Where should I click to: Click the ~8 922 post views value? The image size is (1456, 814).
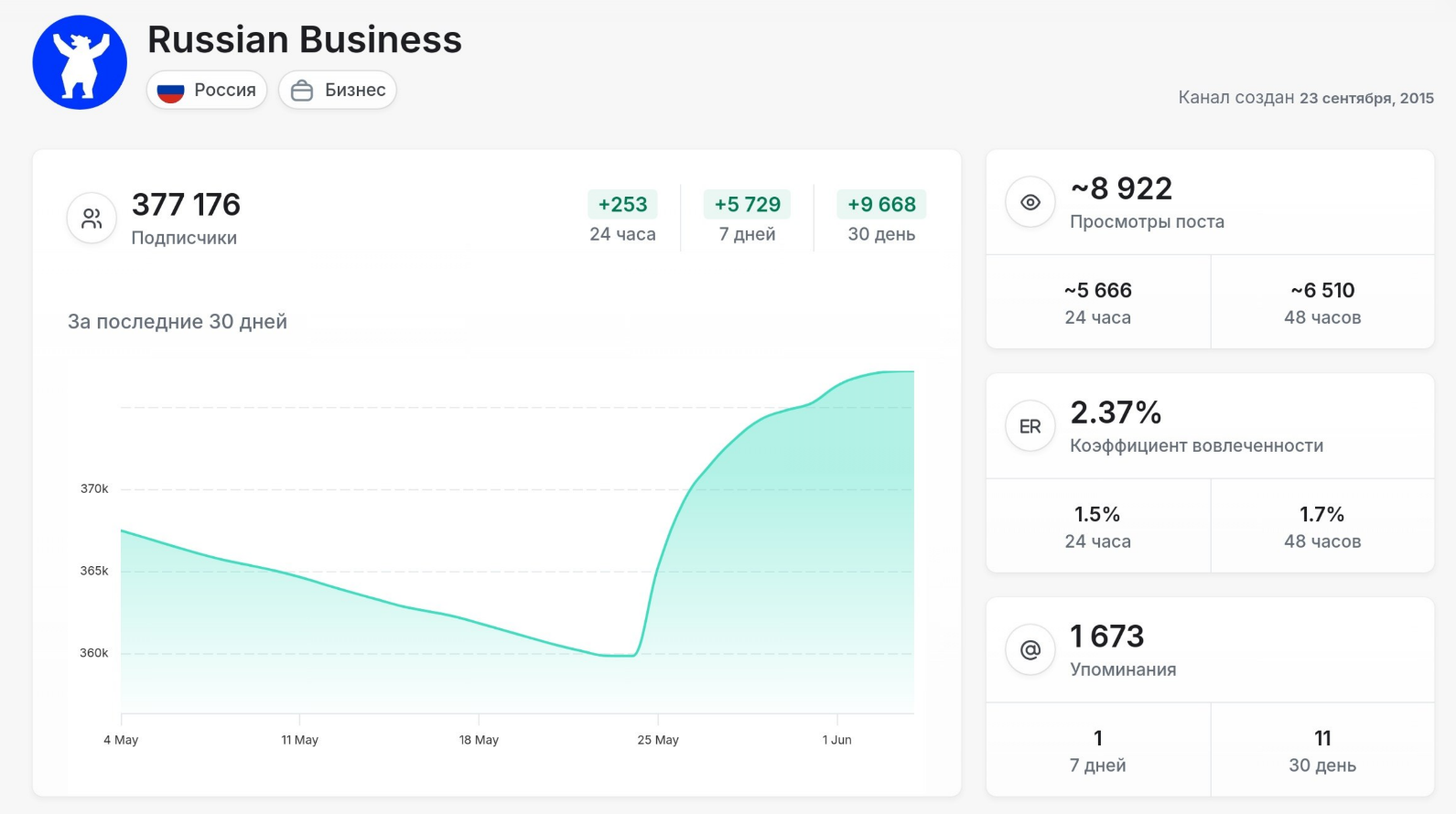pos(1122,188)
